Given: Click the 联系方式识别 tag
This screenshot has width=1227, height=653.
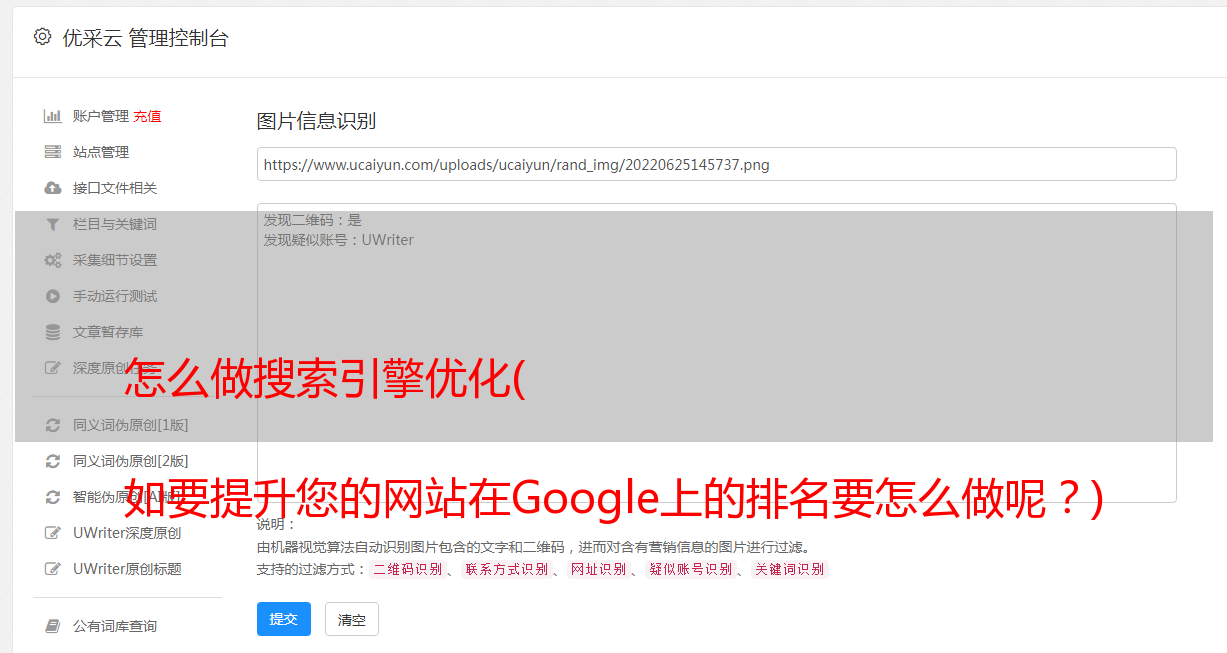Looking at the screenshot, I should [x=506, y=569].
